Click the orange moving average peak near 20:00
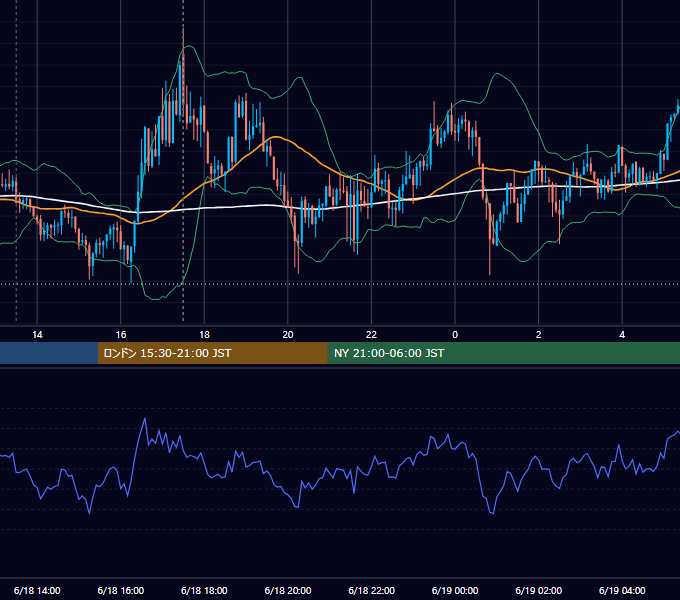The height and width of the screenshot is (600, 680). pos(275,137)
